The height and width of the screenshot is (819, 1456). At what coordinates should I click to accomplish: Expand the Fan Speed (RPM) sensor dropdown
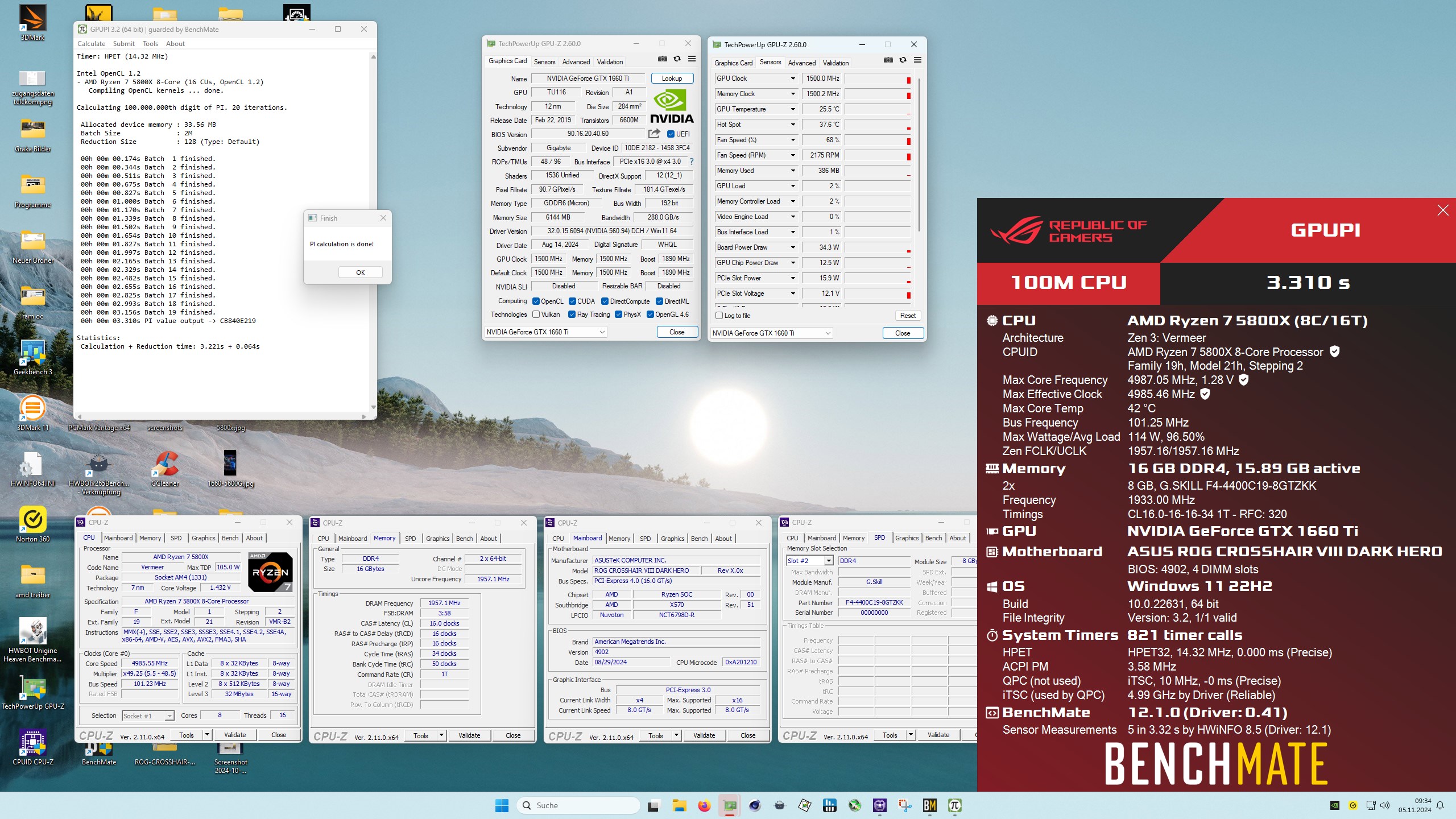tap(793, 155)
